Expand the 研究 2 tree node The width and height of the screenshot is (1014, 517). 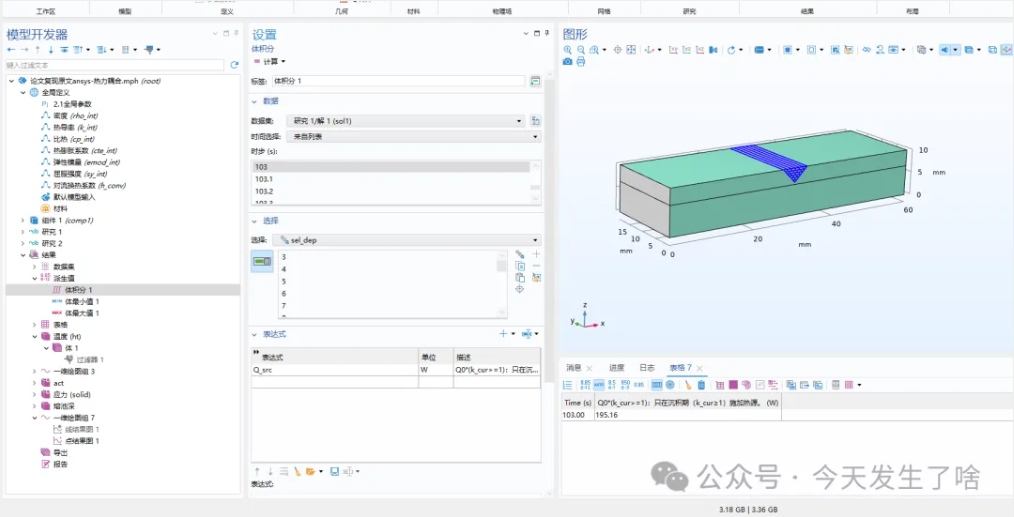tap(23, 243)
